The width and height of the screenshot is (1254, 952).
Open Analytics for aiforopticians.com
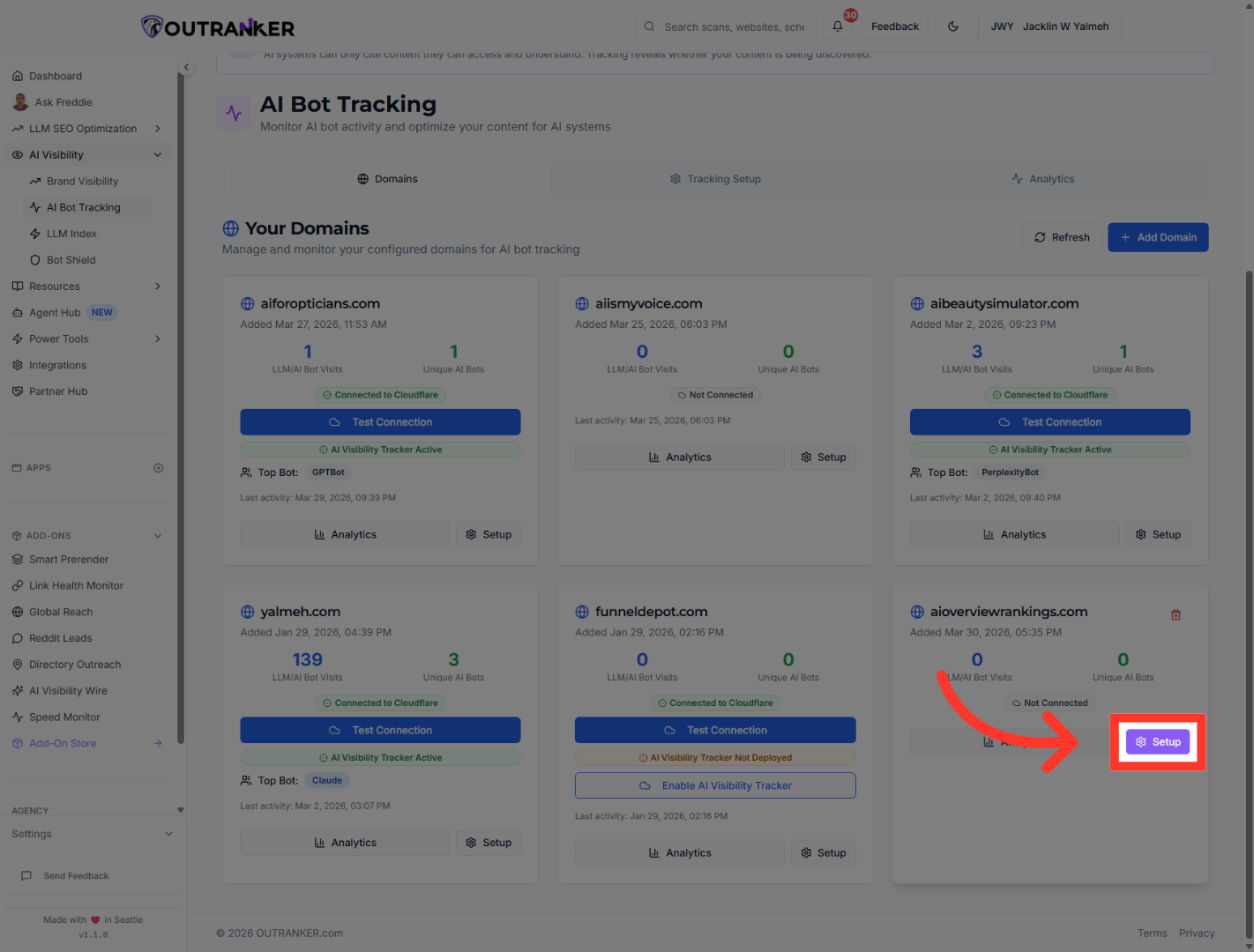[345, 534]
